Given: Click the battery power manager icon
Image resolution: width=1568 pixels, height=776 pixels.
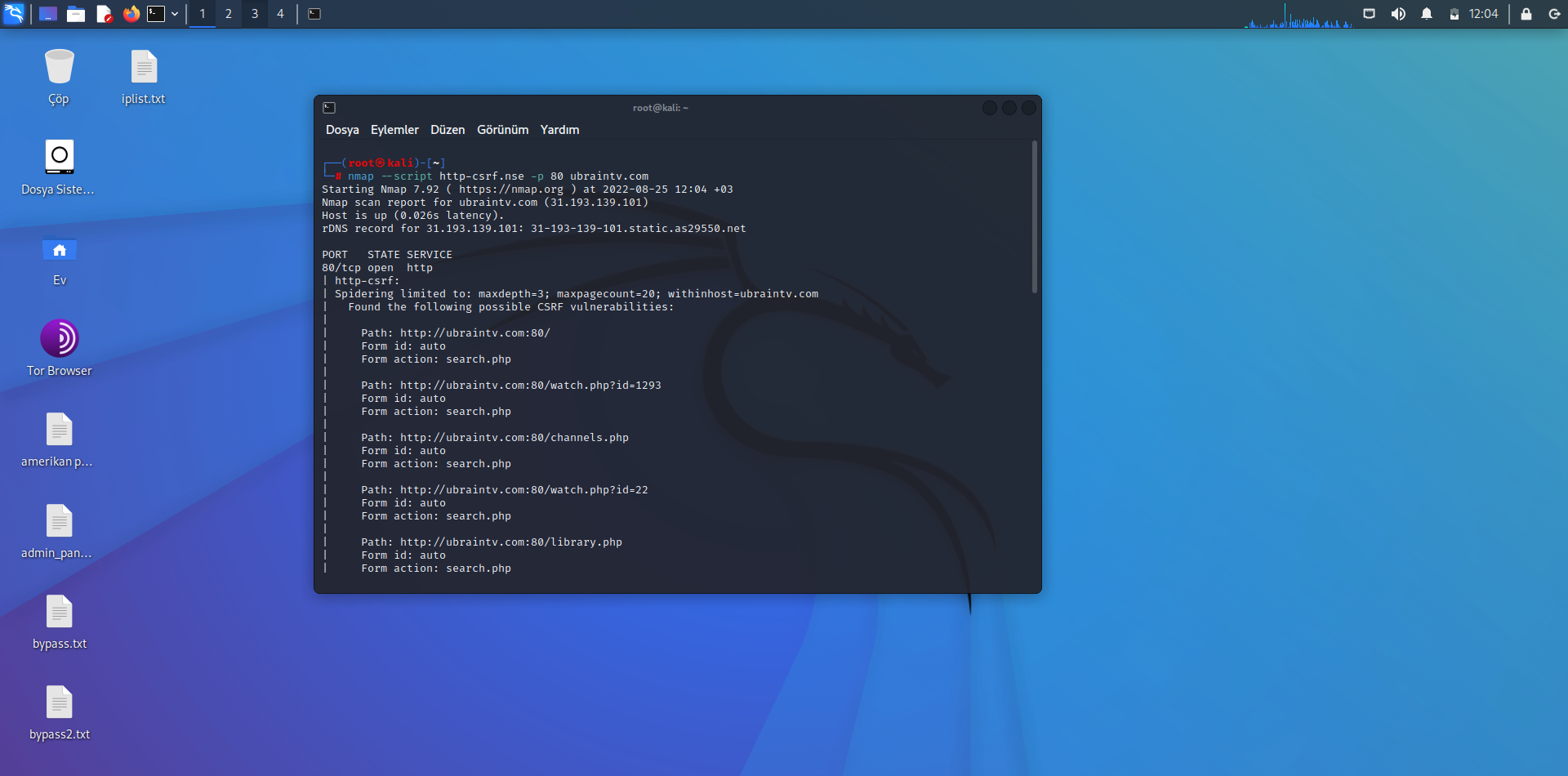Looking at the screenshot, I should tap(1454, 14).
